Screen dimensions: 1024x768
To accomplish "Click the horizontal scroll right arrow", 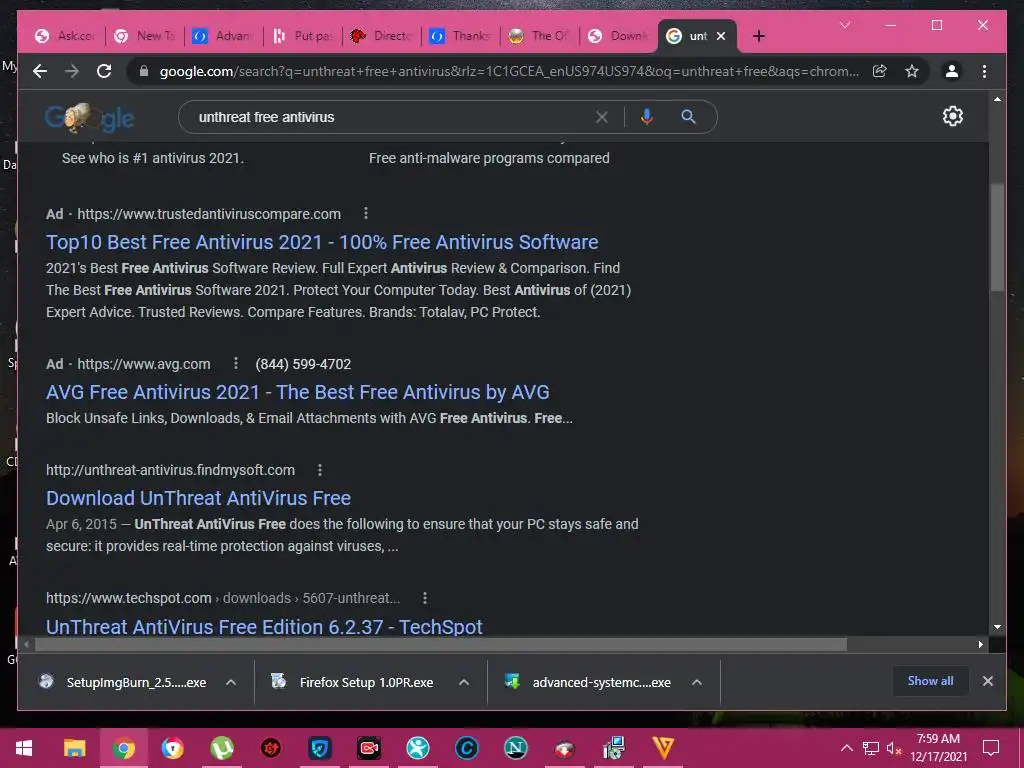I will 980,645.
